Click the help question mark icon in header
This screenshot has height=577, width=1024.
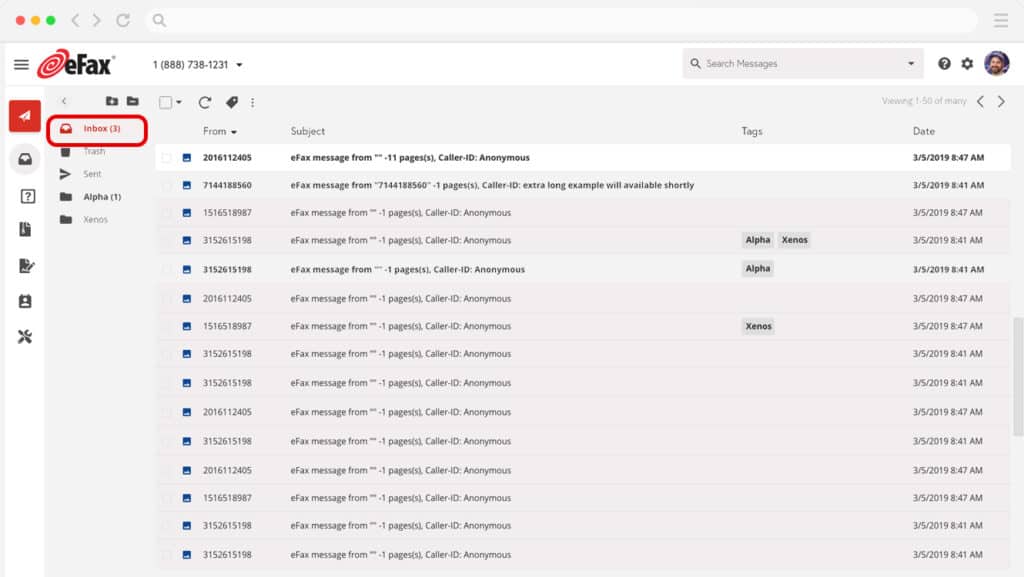pos(944,64)
